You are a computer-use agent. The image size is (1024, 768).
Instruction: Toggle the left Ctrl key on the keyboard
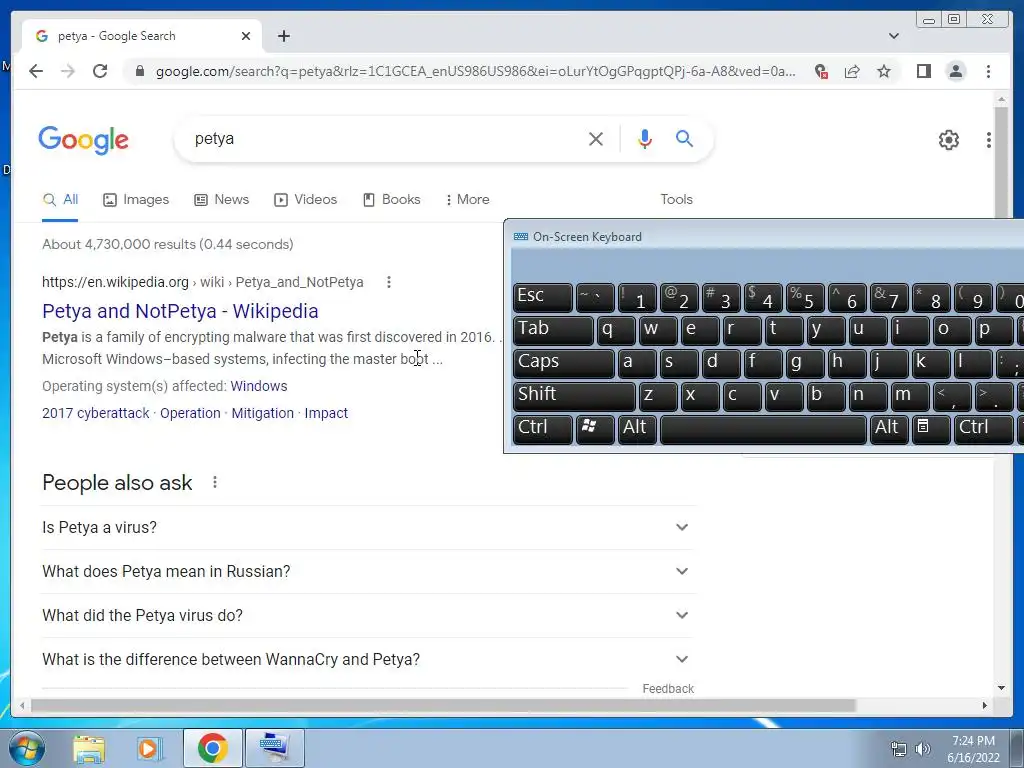[543, 428]
